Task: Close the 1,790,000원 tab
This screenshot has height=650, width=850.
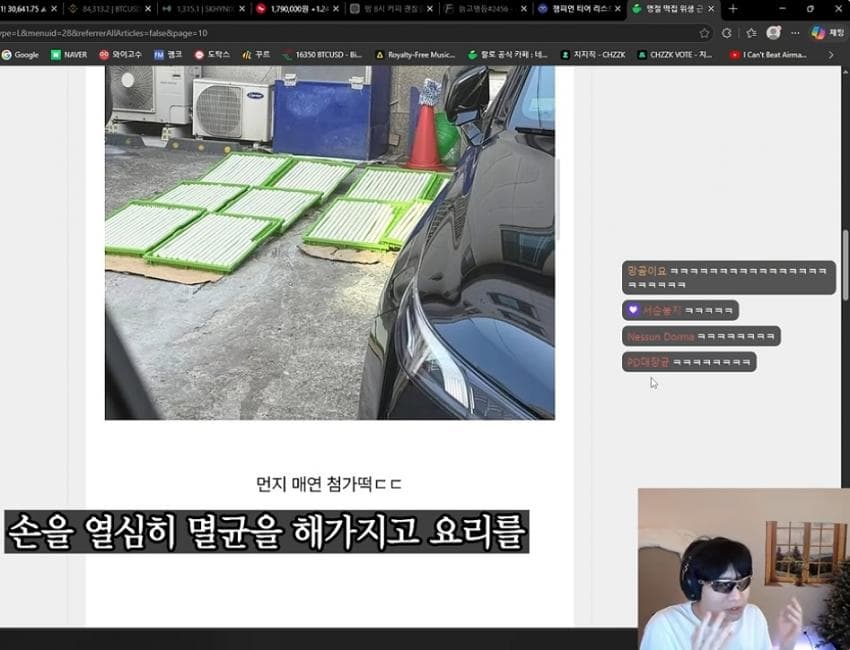Action: 336,9
